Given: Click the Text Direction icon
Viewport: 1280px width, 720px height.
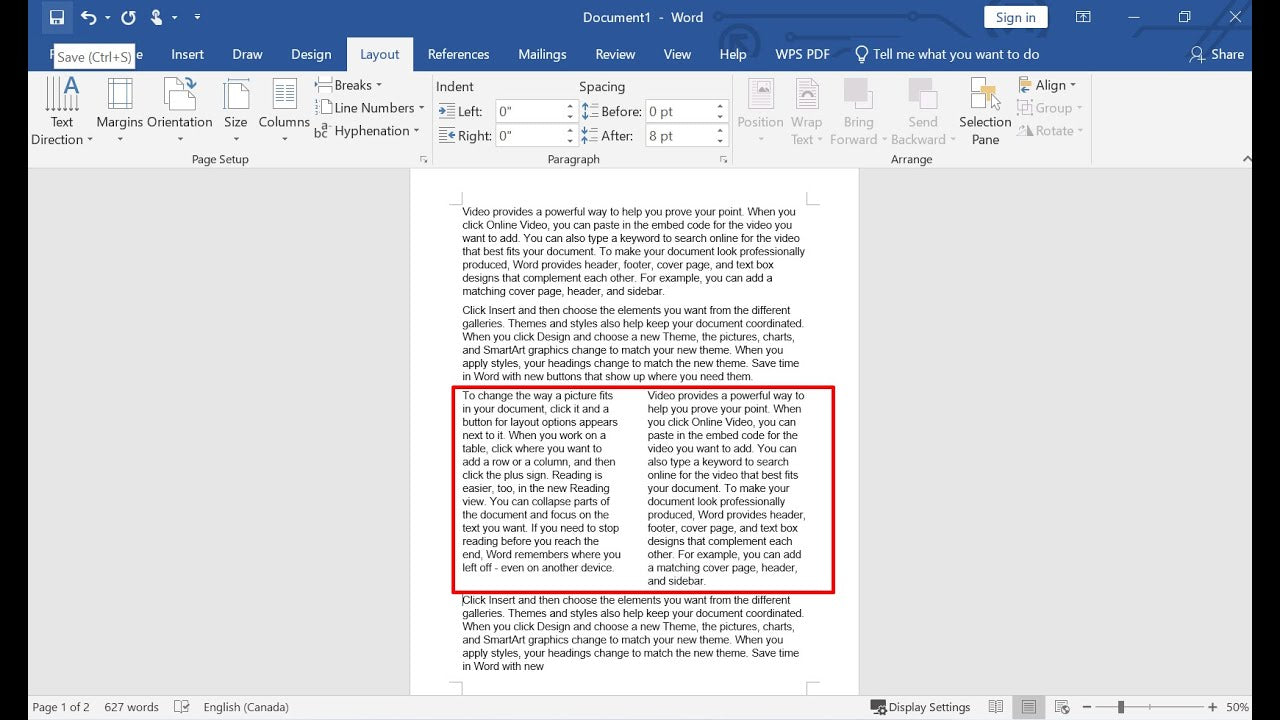Looking at the screenshot, I should pyautogui.click(x=62, y=108).
